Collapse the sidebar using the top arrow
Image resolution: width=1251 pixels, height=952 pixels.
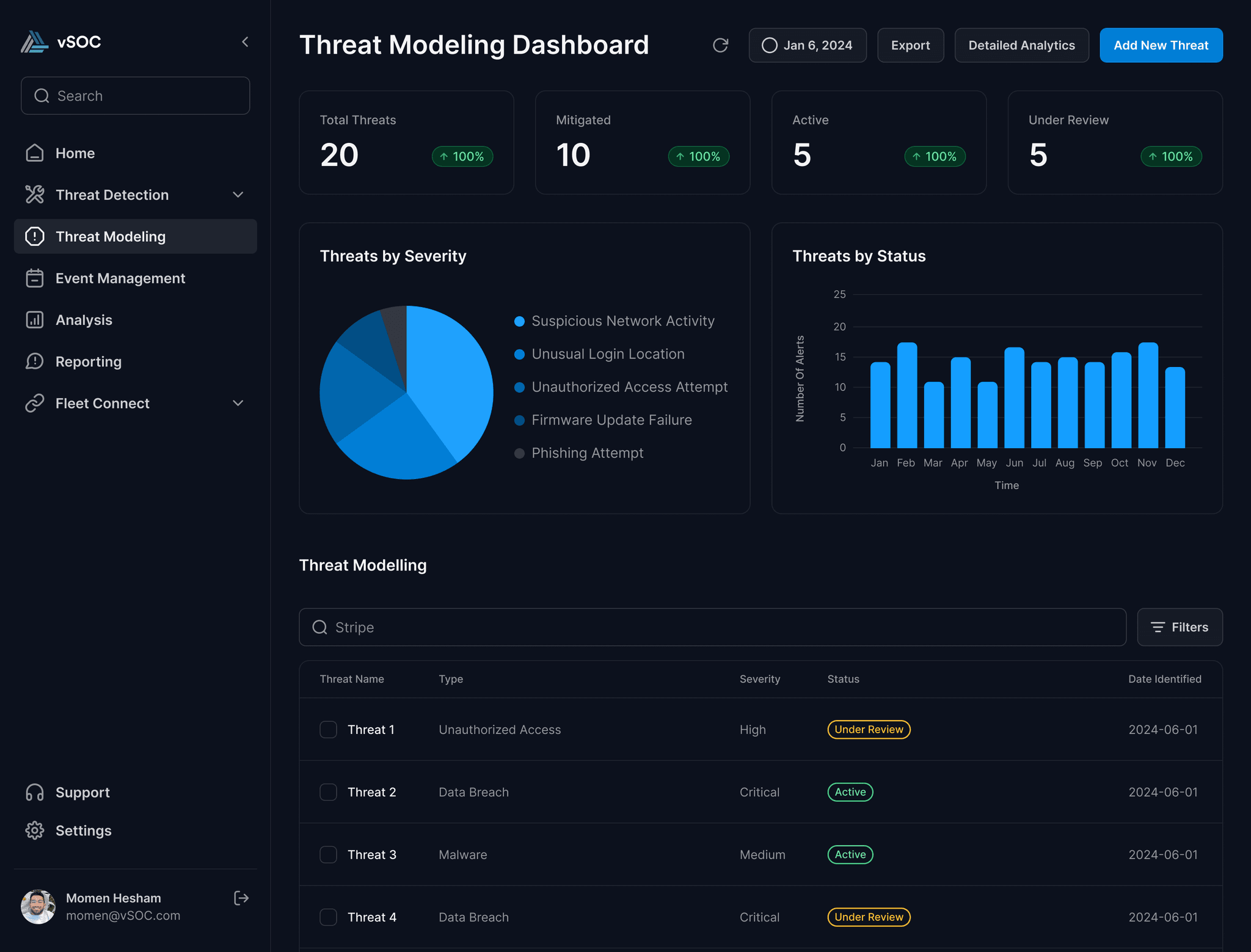(246, 42)
